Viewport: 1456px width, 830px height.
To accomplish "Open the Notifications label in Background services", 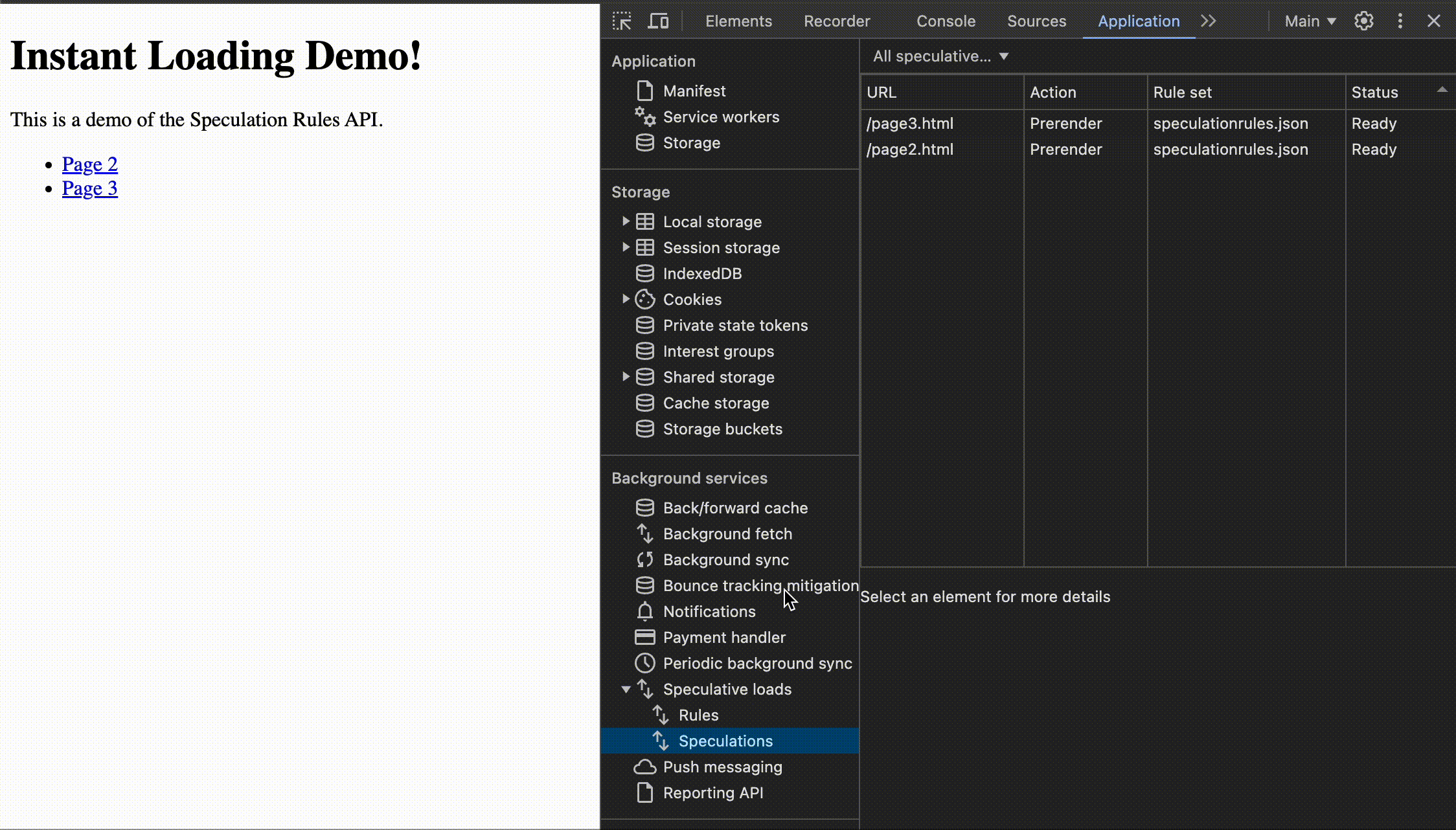I will (709, 612).
